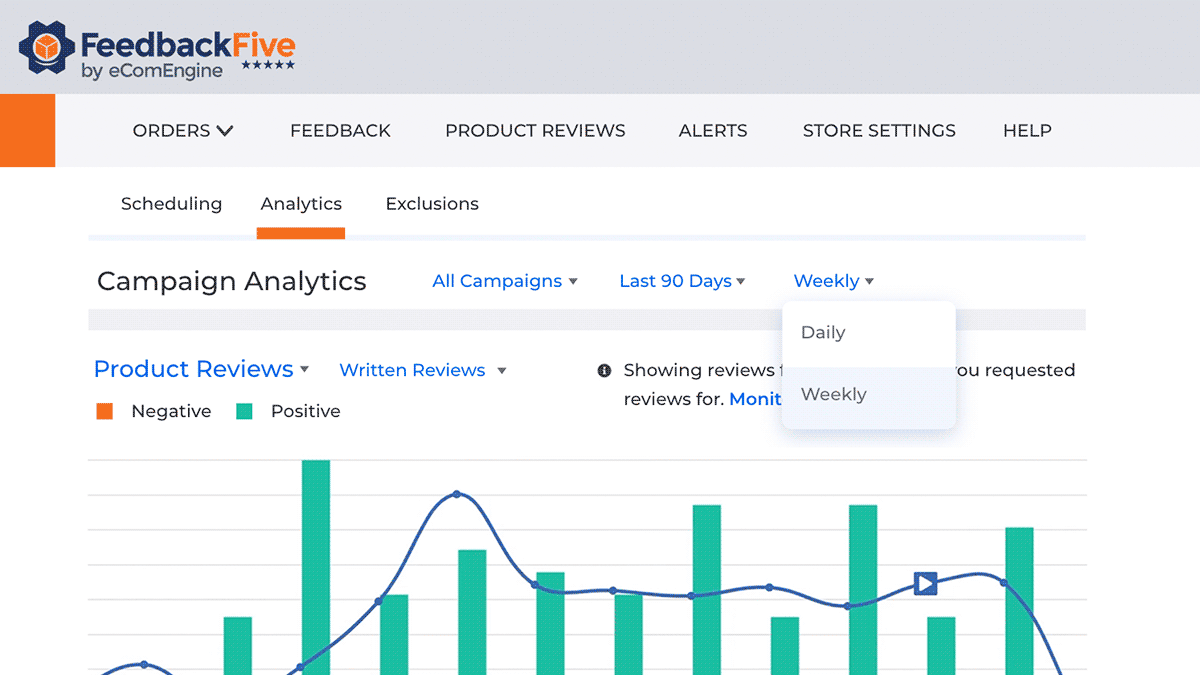Go to the FEEDBACK menu
1200x675 pixels.
tap(340, 131)
